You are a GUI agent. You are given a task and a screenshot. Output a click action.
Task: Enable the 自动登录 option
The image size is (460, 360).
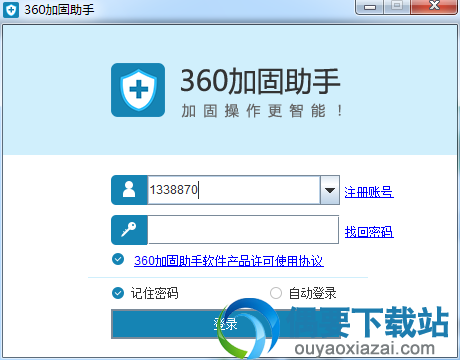coord(276,293)
